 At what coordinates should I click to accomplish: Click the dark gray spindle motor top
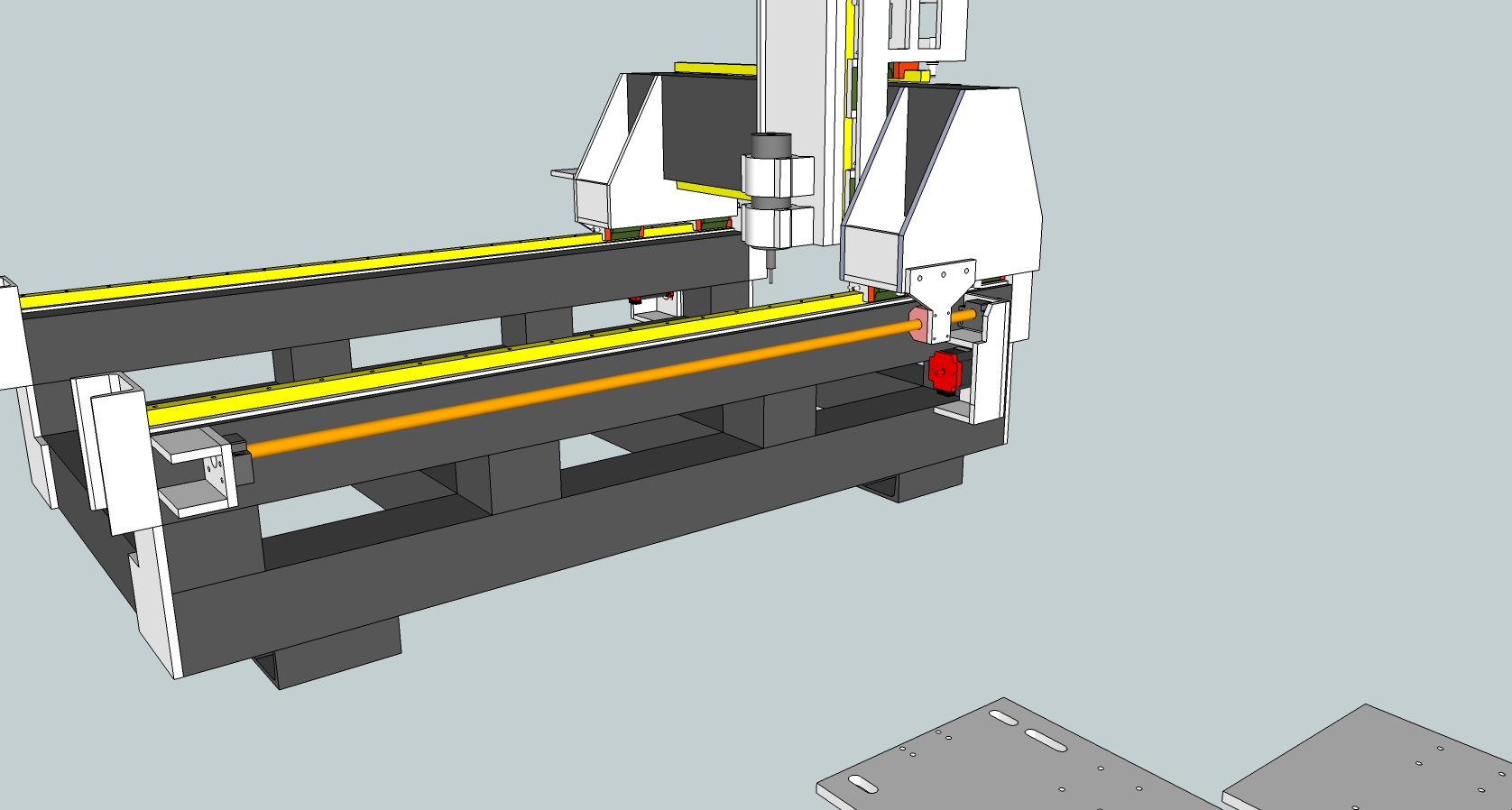(770, 144)
